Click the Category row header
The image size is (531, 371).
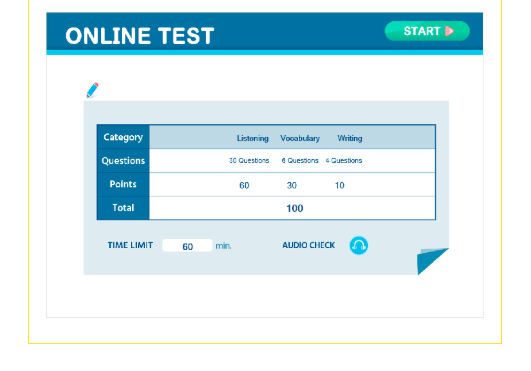click(123, 137)
